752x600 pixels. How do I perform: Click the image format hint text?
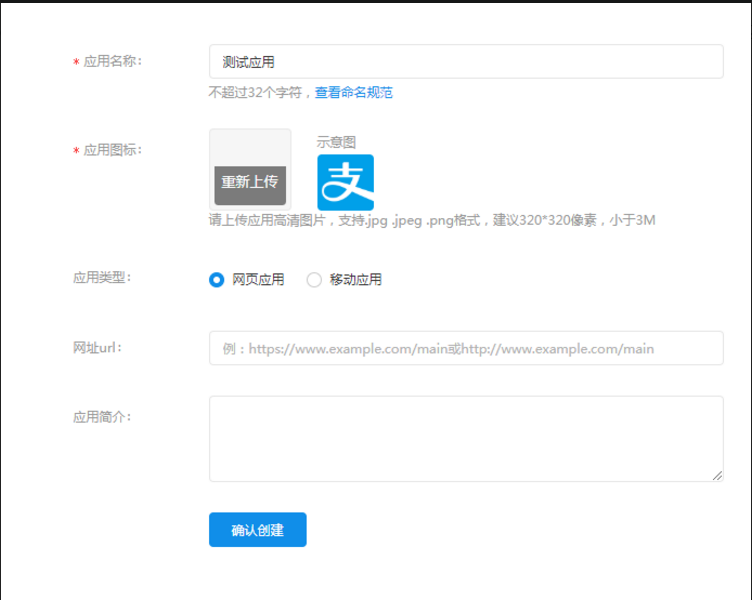[x=432, y=220]
